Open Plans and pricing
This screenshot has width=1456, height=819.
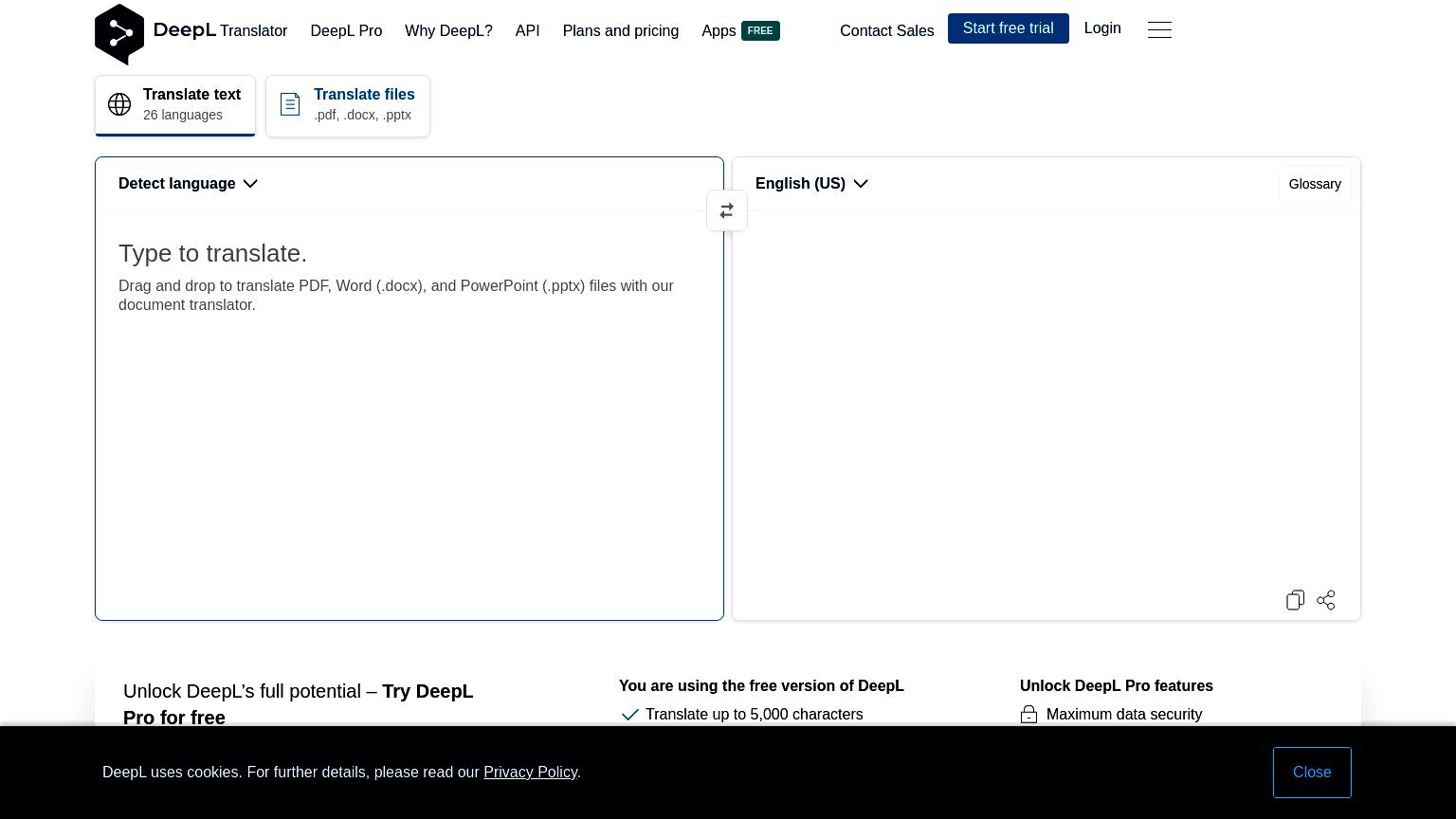620,30
